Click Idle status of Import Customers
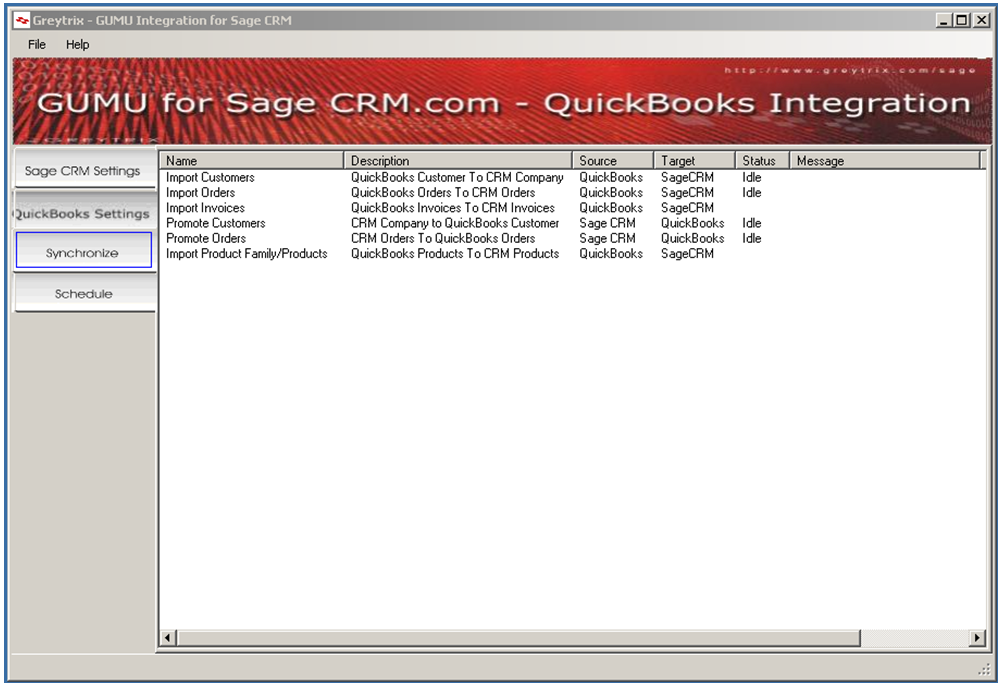Screen dimensions: 1001x686 [x=751, y=177]
